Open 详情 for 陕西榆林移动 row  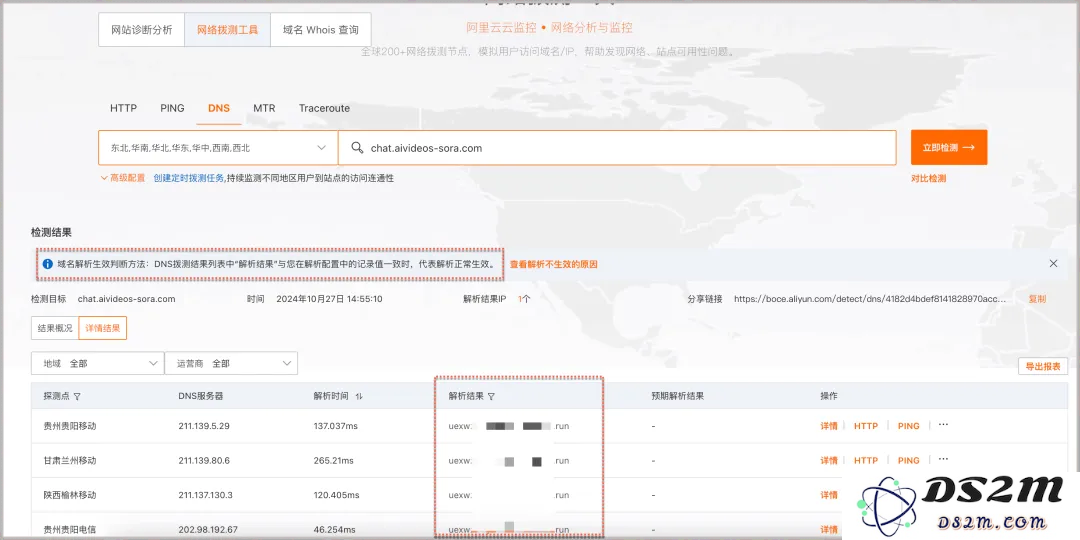click(x=829, y=495)
